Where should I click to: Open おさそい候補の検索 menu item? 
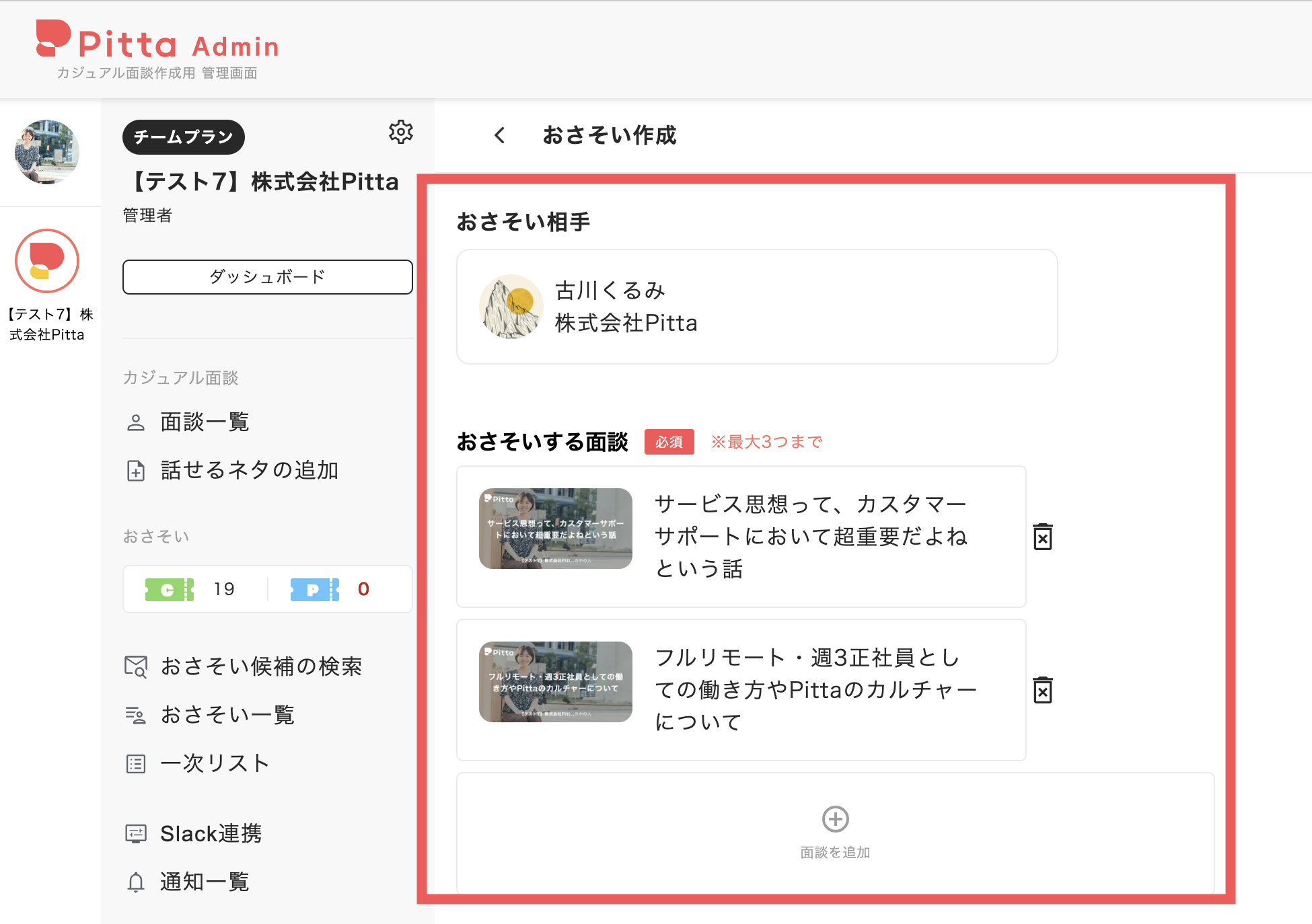261,666
